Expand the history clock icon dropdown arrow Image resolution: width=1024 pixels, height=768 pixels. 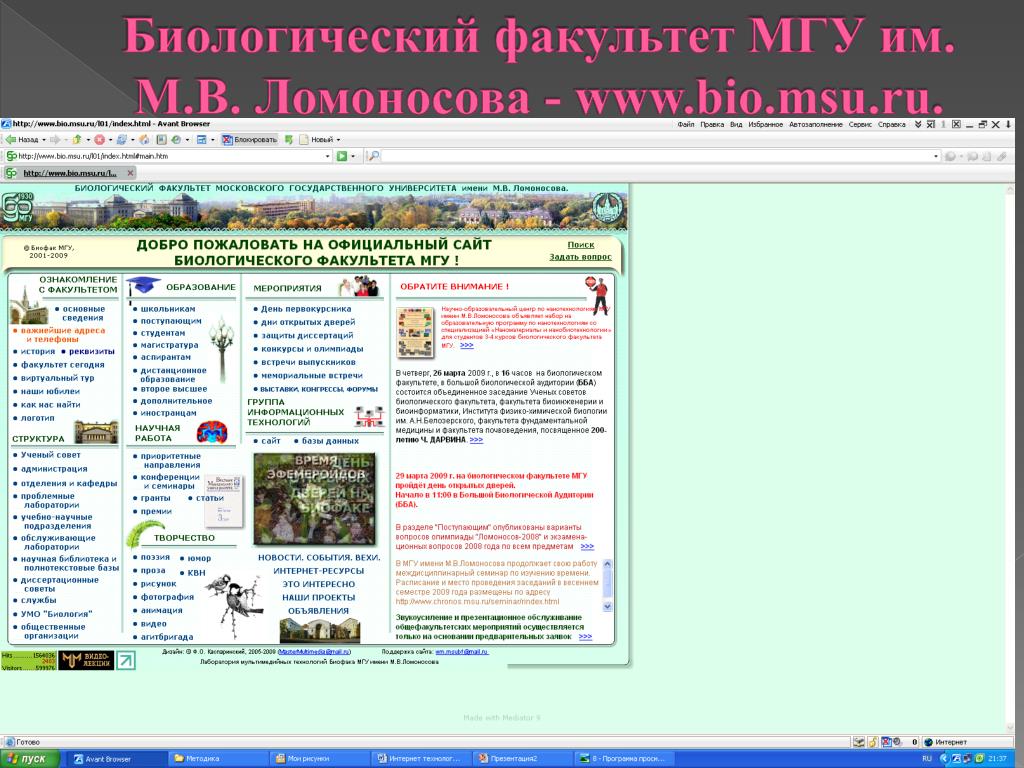187,140
